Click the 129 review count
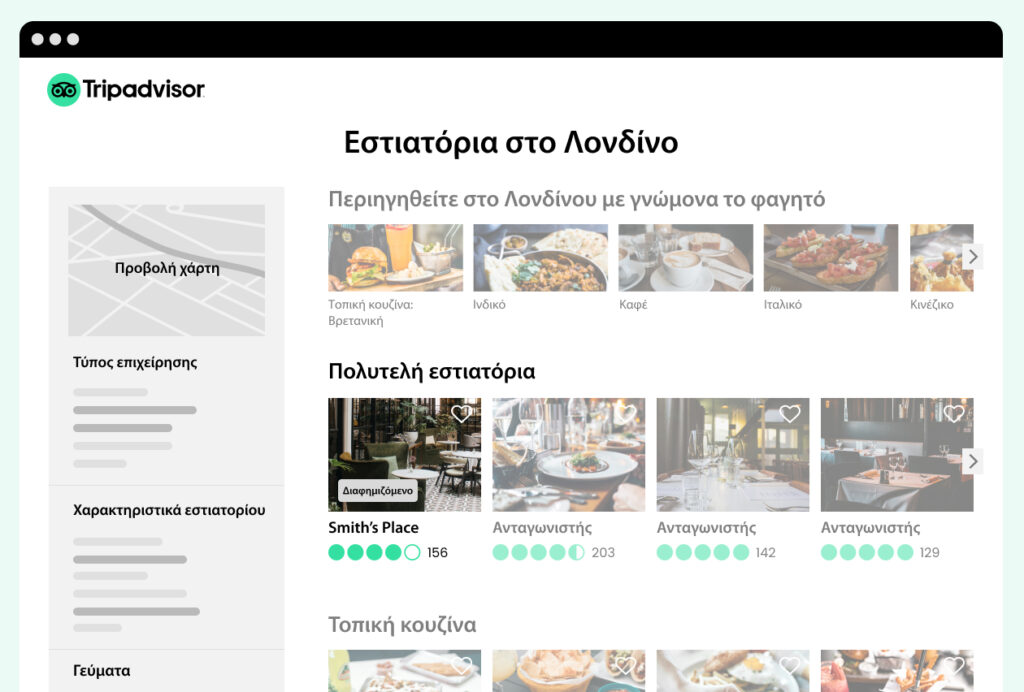This screenshot has width=1024, height=692. point(929,553)
